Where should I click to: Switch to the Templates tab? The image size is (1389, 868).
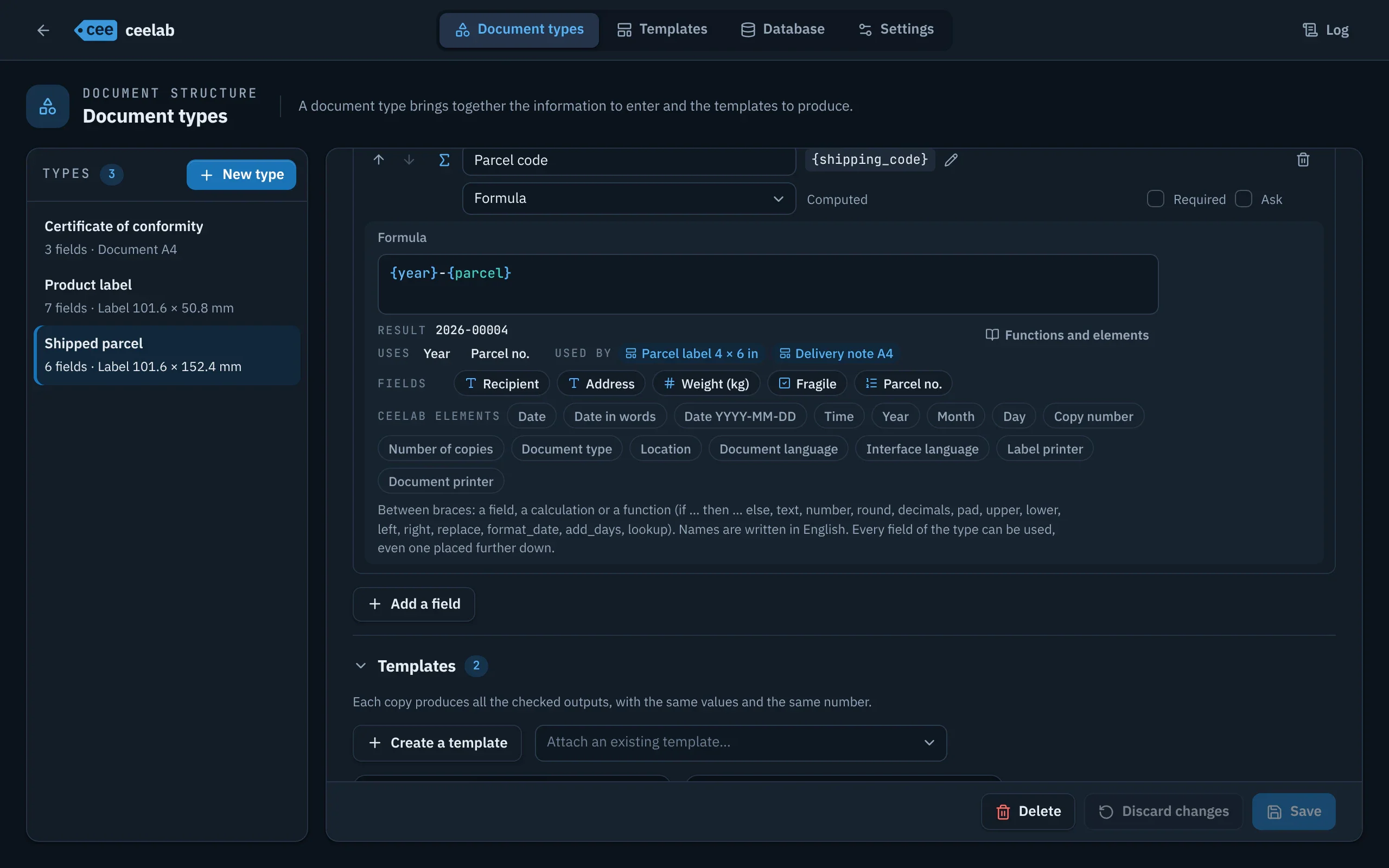(x=662, y=30)
